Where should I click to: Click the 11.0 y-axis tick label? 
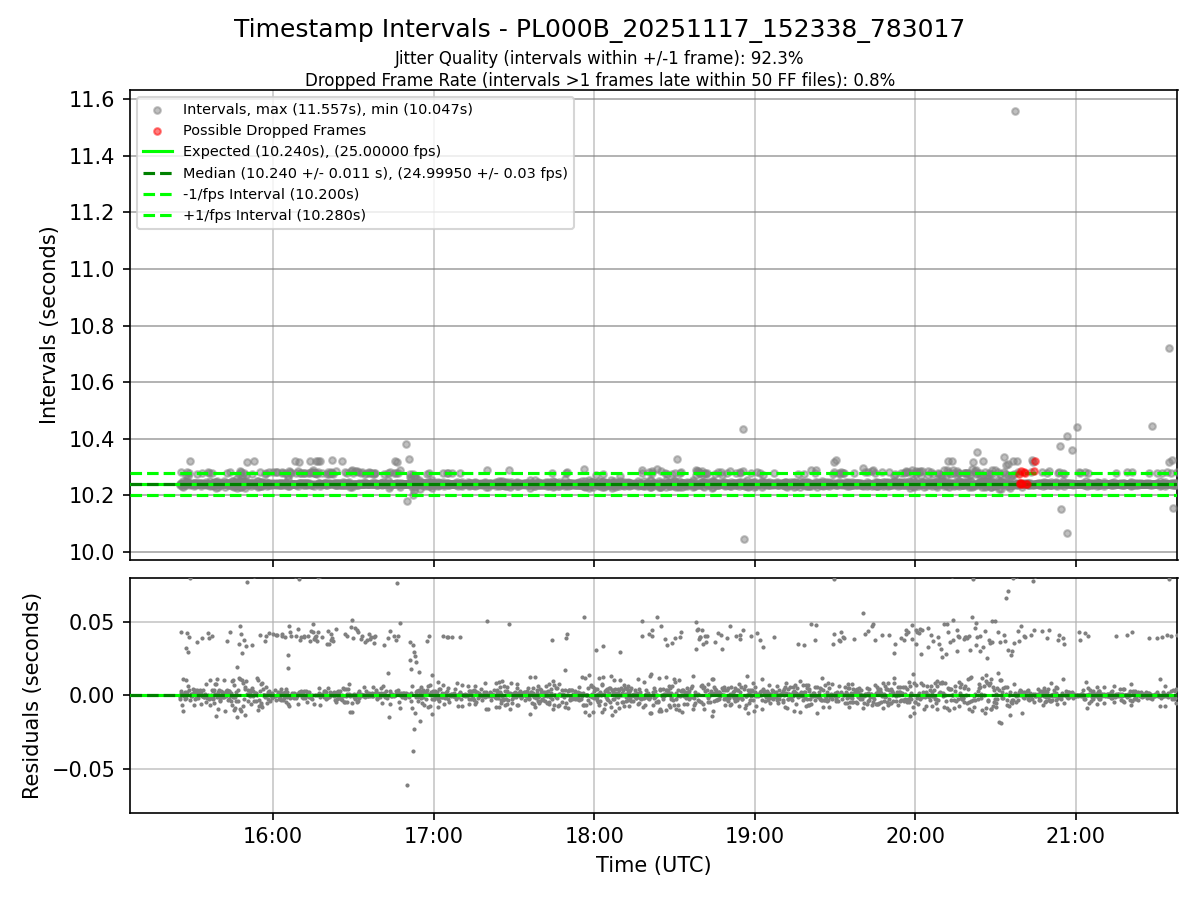click(94, 269)
